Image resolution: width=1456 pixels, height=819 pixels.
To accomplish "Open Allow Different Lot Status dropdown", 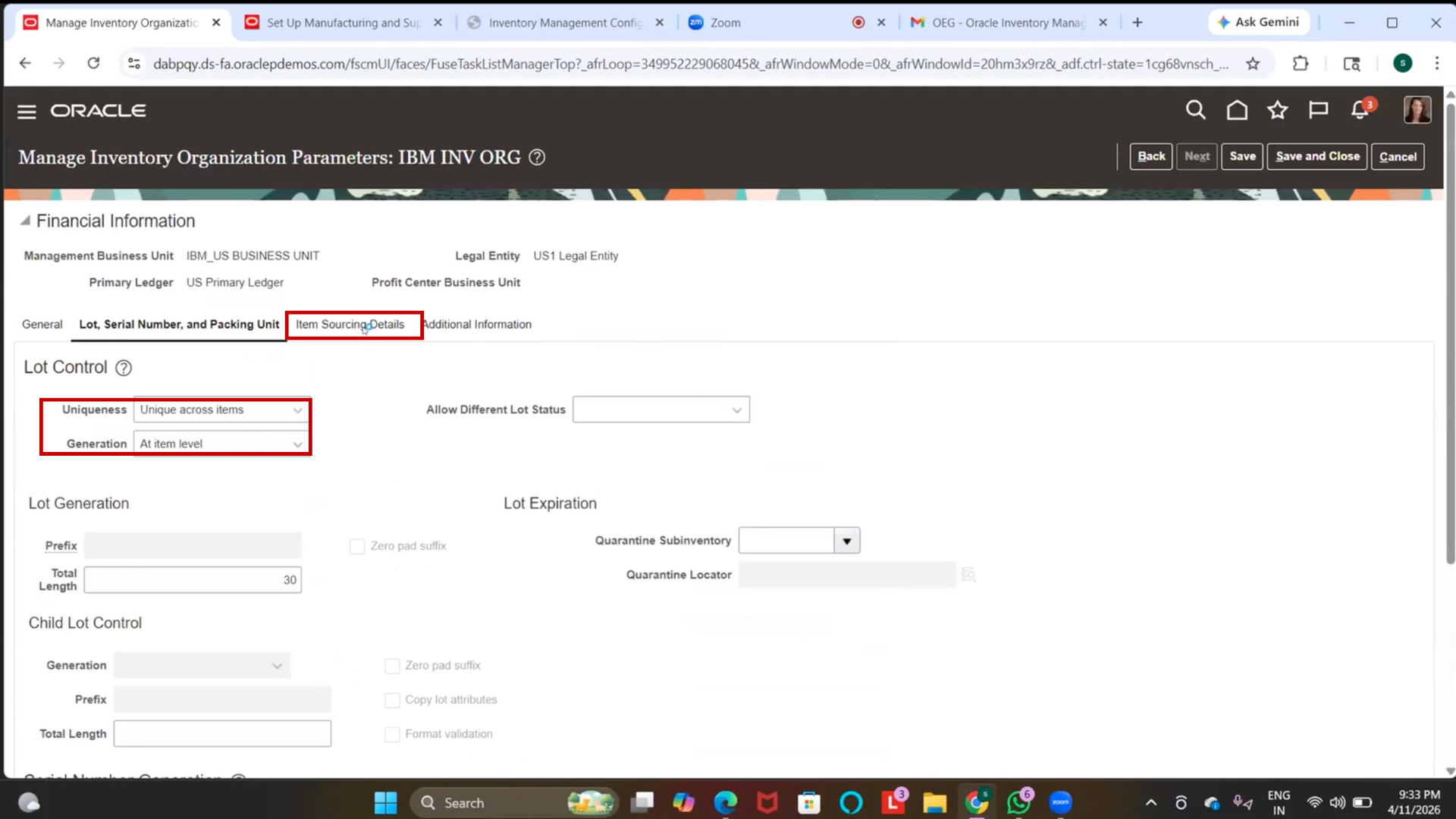I will pyautogui.click(x=661, y=409).
